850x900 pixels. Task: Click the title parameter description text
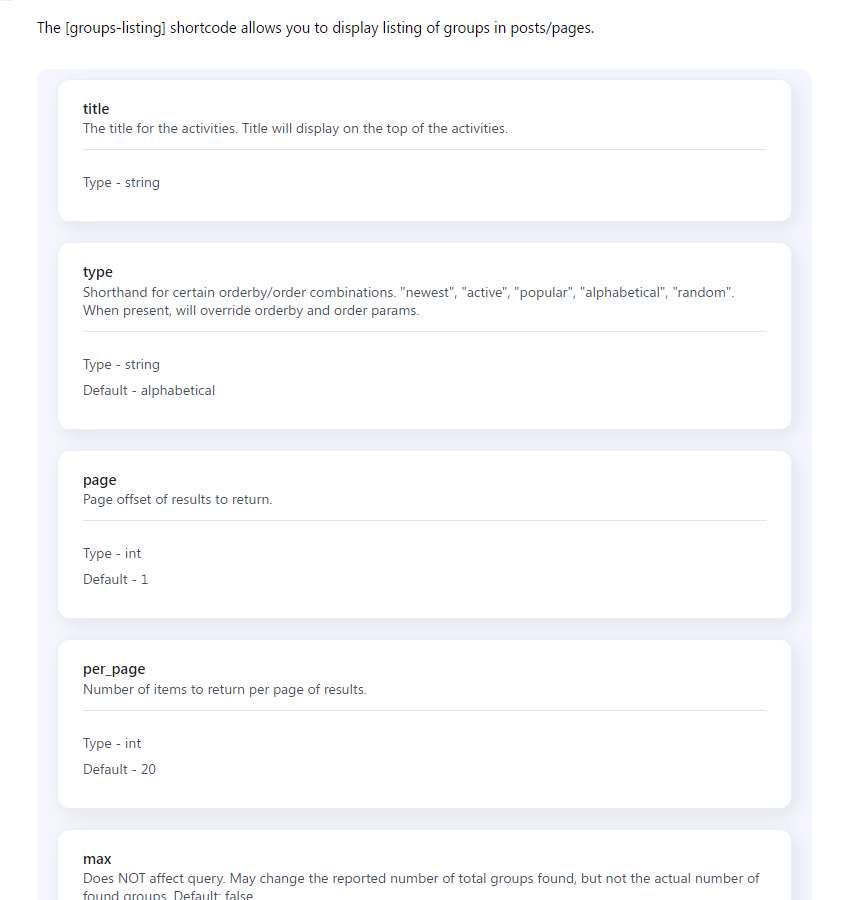tap(295, 129)
